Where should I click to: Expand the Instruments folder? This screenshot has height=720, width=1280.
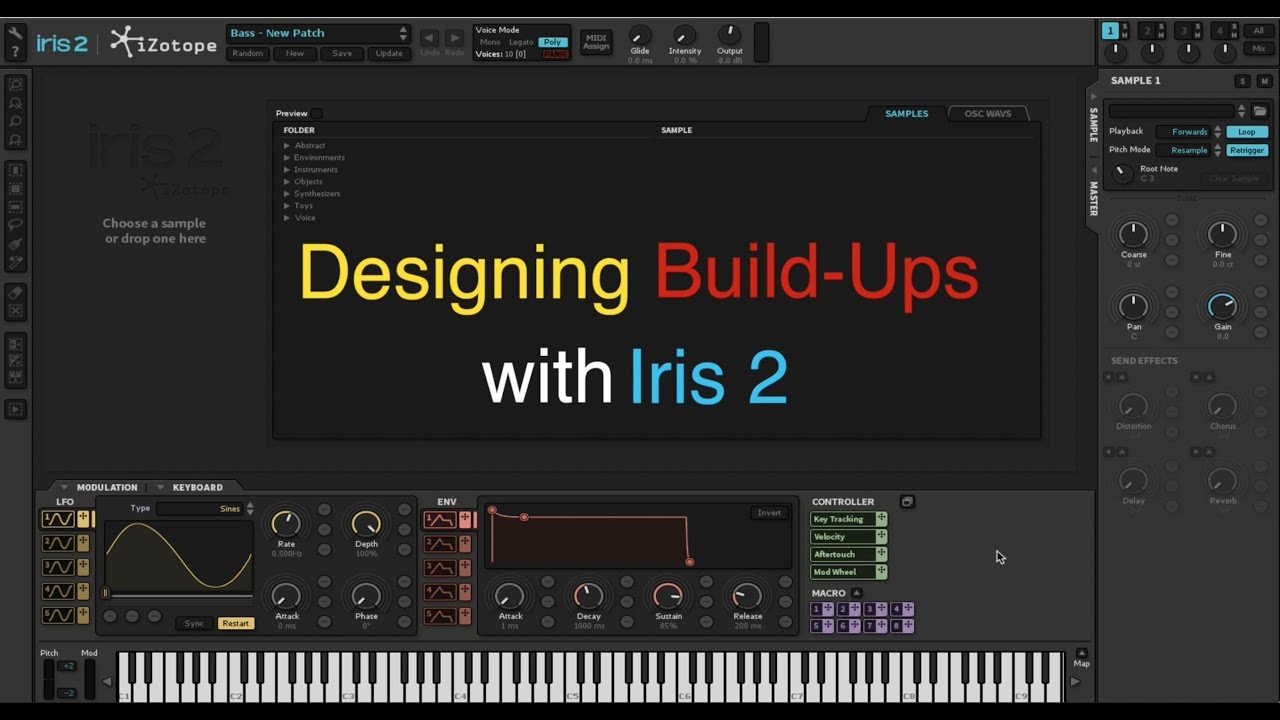287,169
